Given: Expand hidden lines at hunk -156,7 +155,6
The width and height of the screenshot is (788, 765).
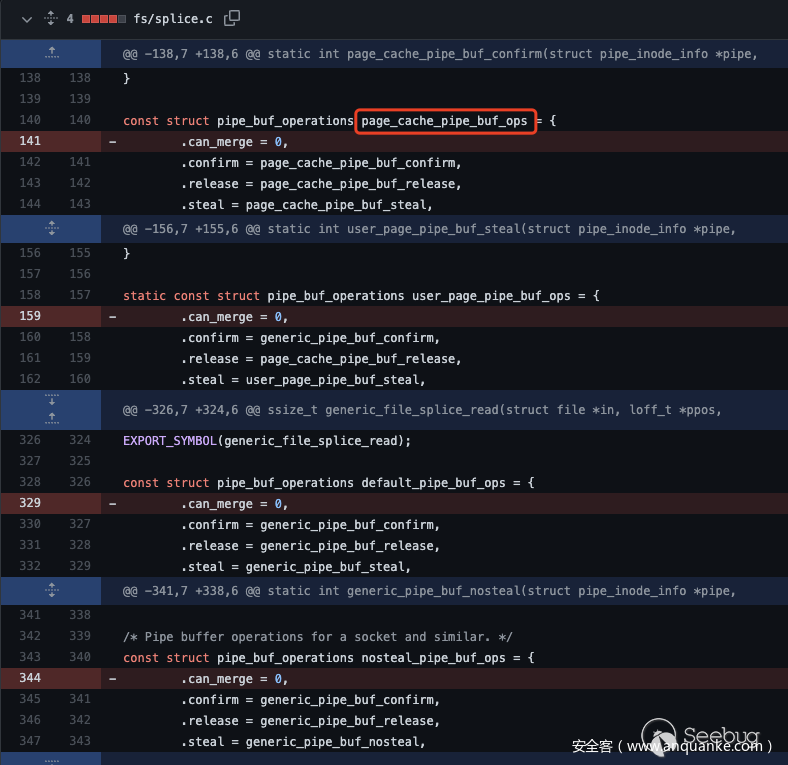Looking at the screenshot, I should click(51, 228).
